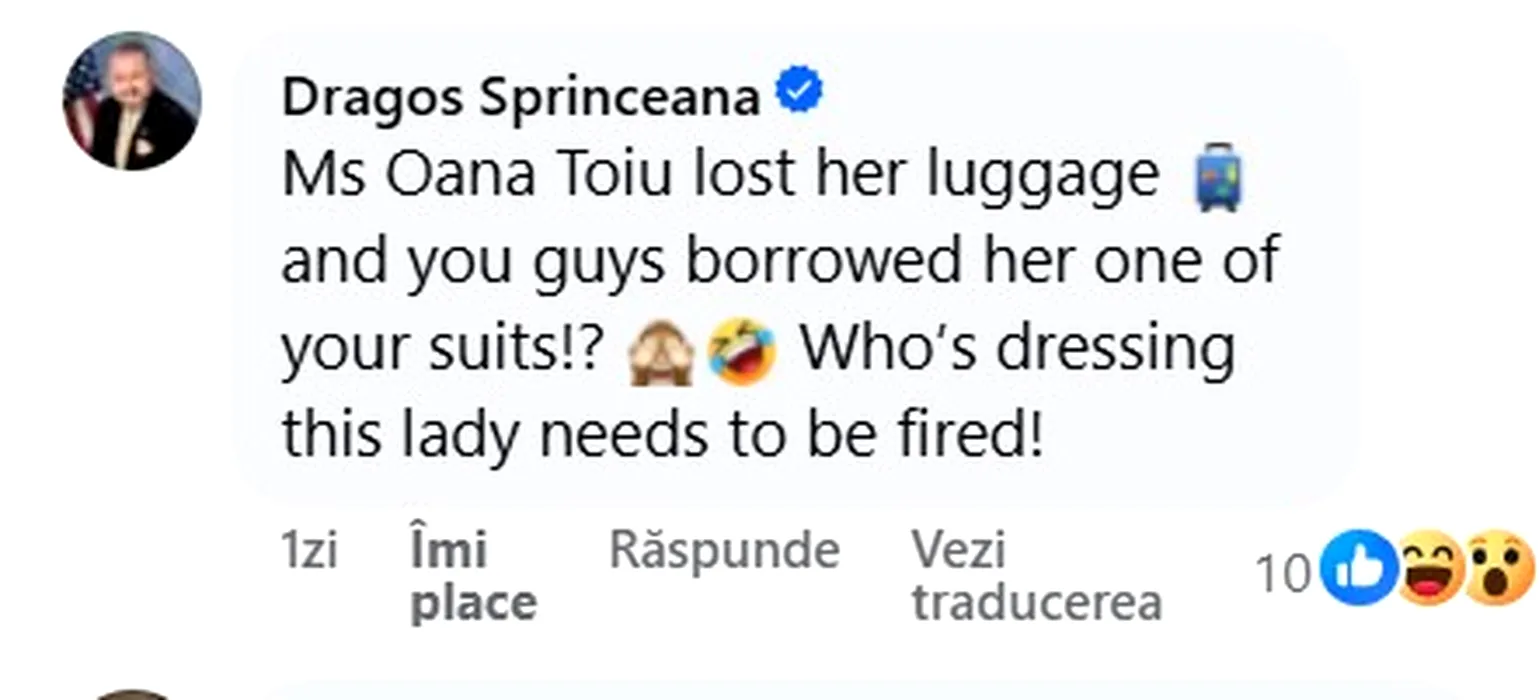Open Dragos Sprinceana's profile picture
The height and width of the screenshot is (700, 1539).
tap(132, 101)
